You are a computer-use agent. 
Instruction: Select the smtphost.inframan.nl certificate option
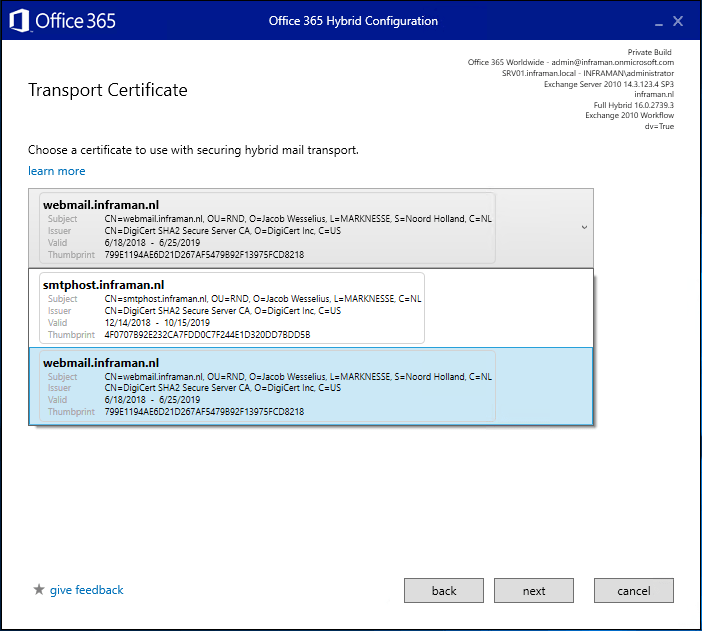pyautogui.click(x=233, y=309)
